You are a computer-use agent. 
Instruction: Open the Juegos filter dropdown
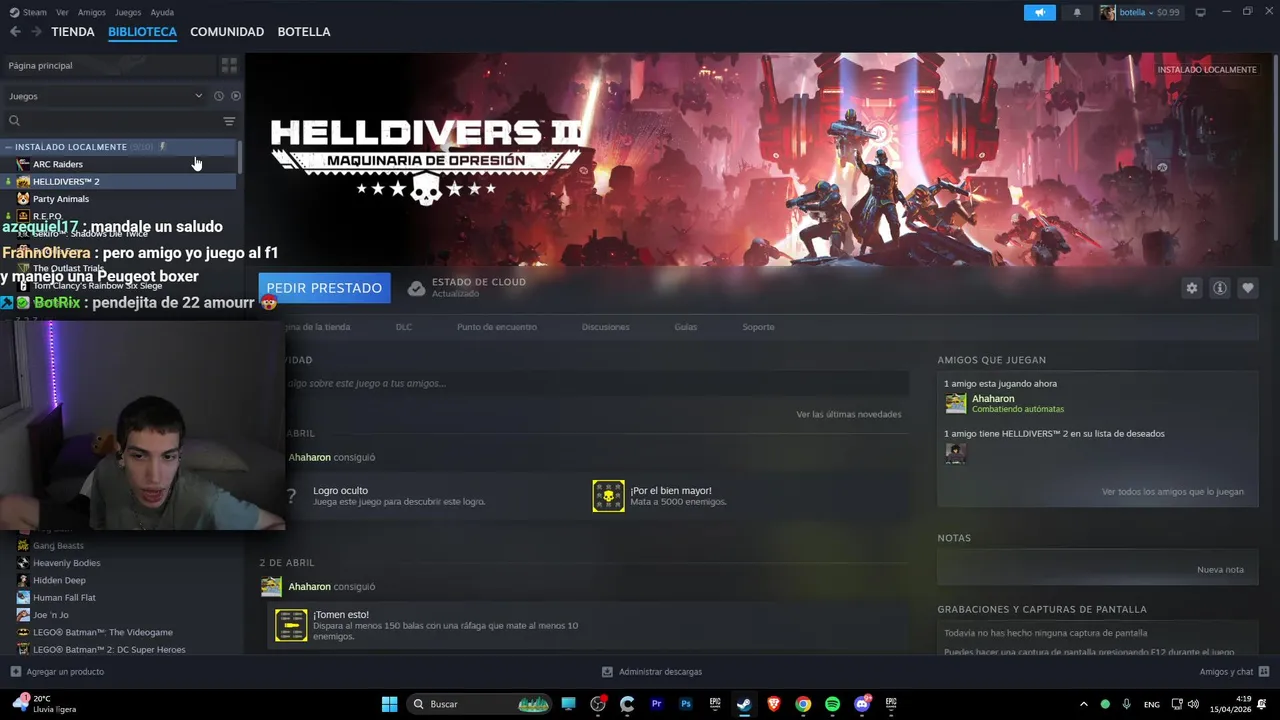click(105, 96)
